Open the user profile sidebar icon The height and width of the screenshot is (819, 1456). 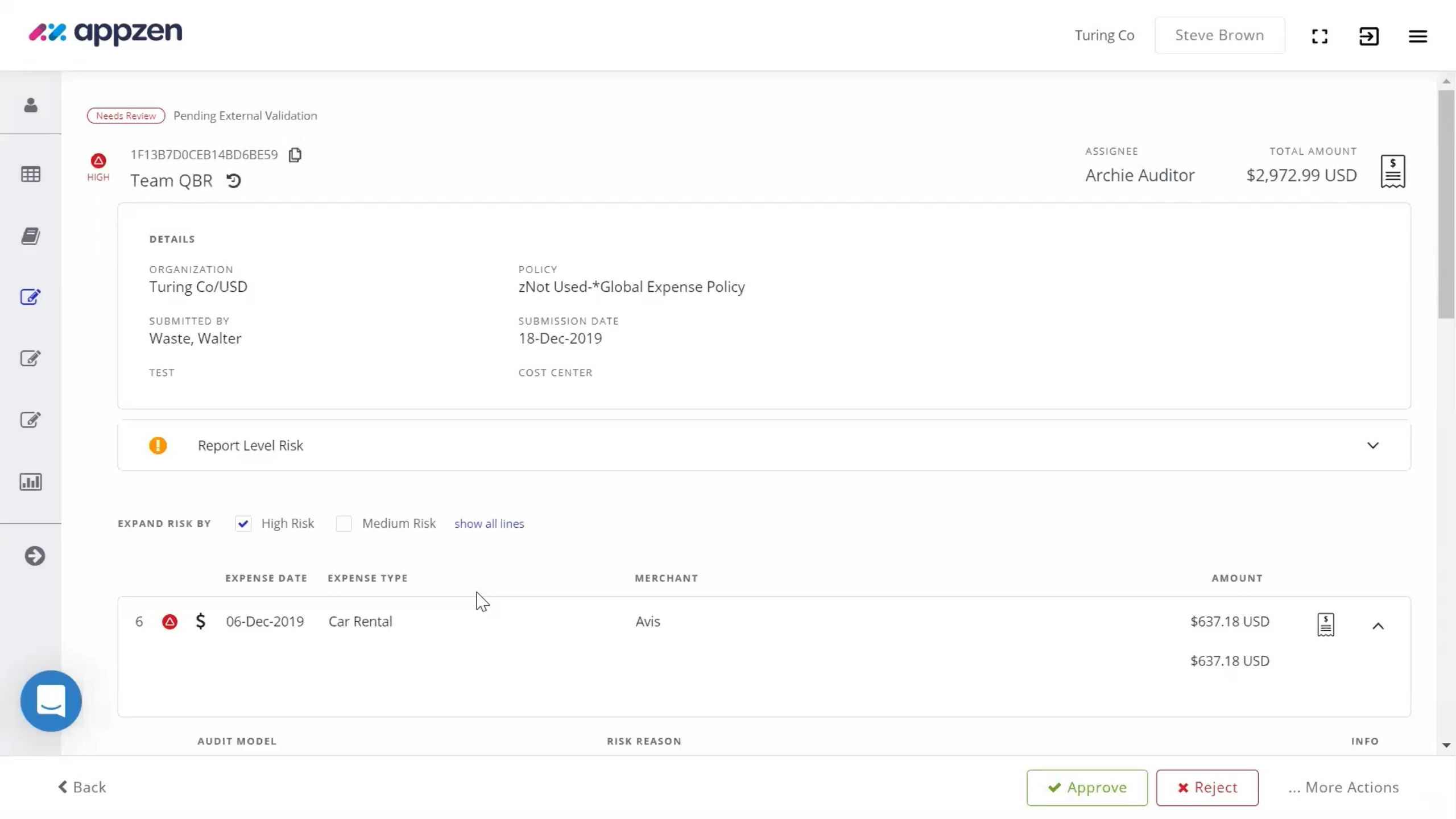[x=30, y=105]
